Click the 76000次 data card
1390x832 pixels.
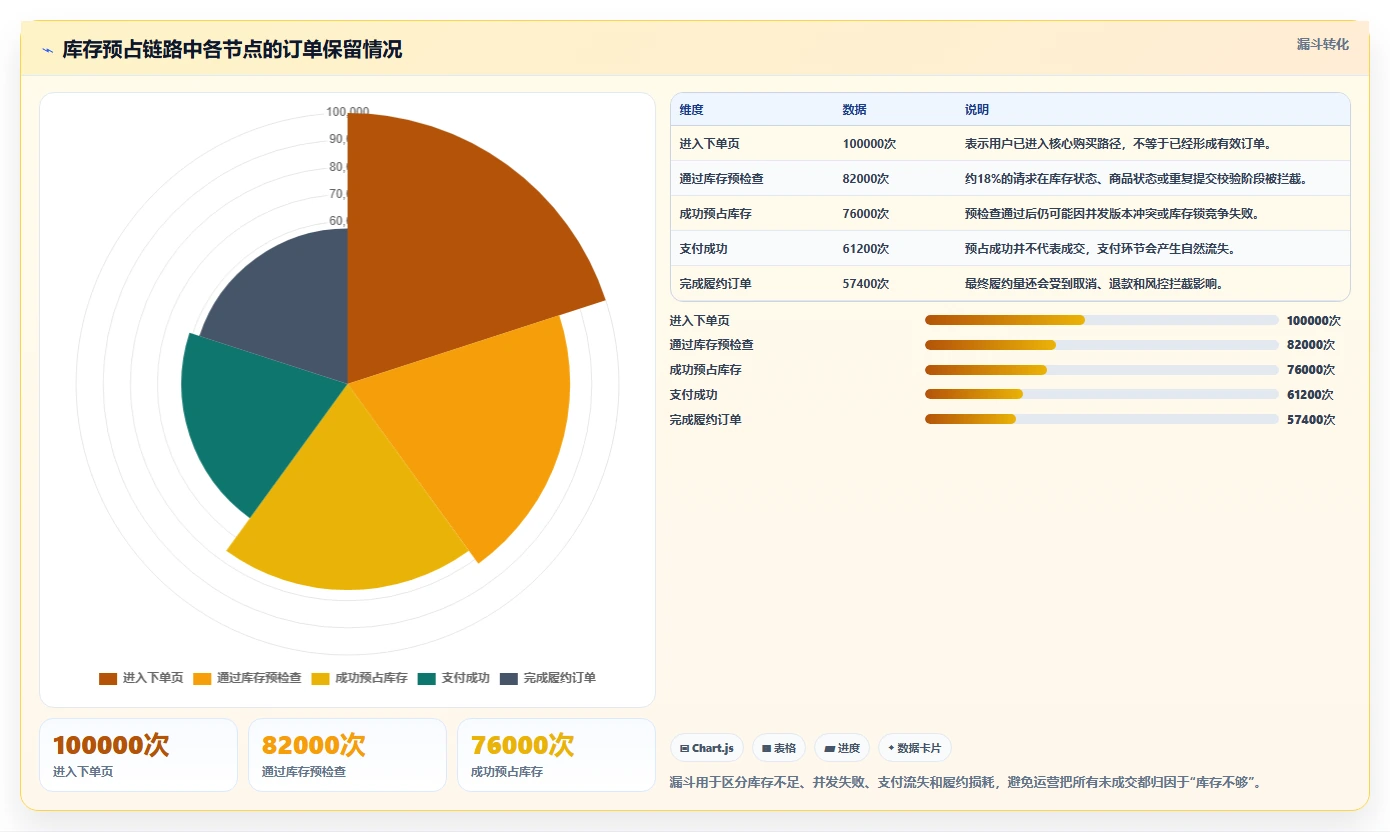click(557, 755)
